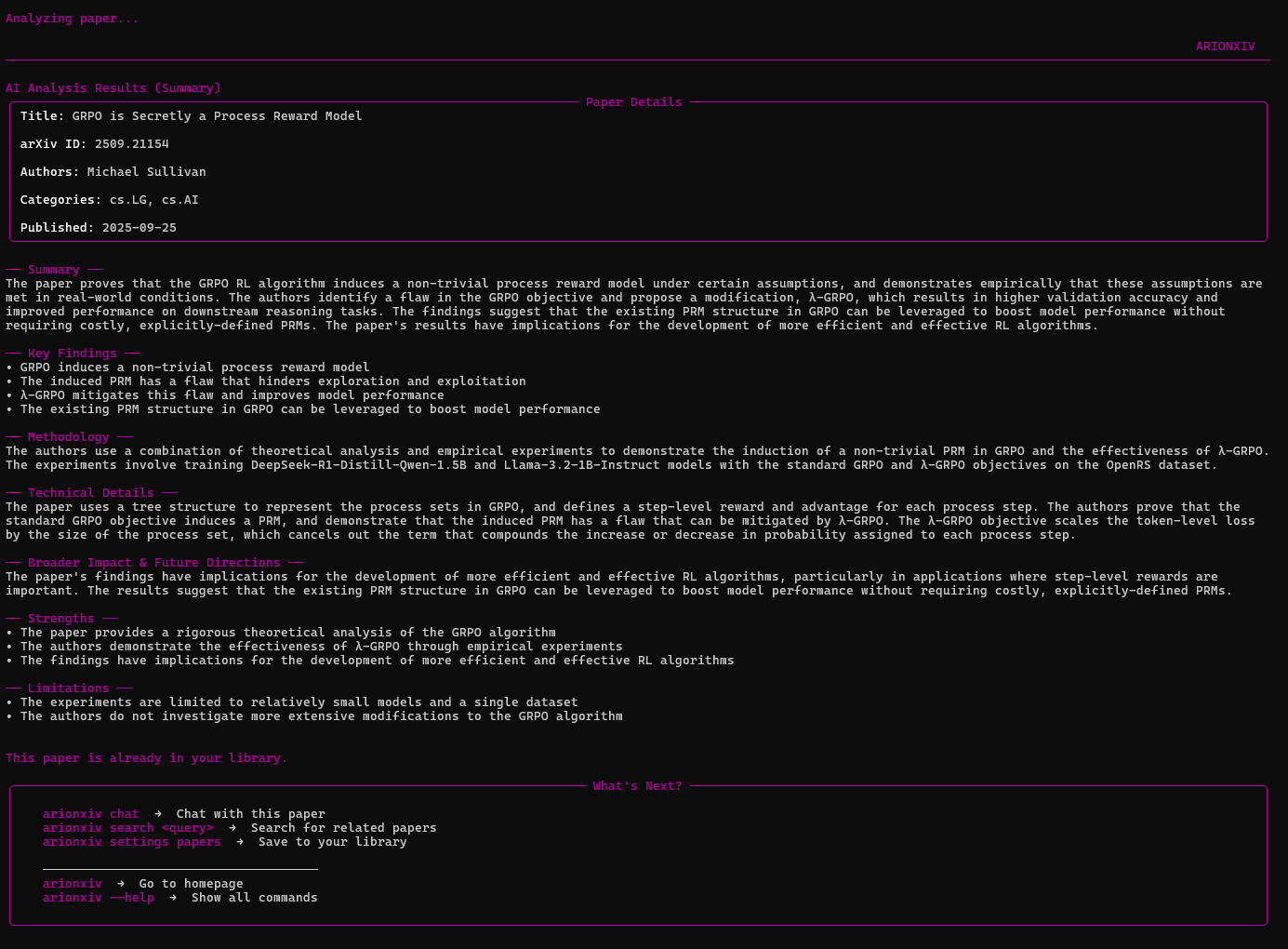Click the arionxiv search <query> command

[x=127, y=828]
